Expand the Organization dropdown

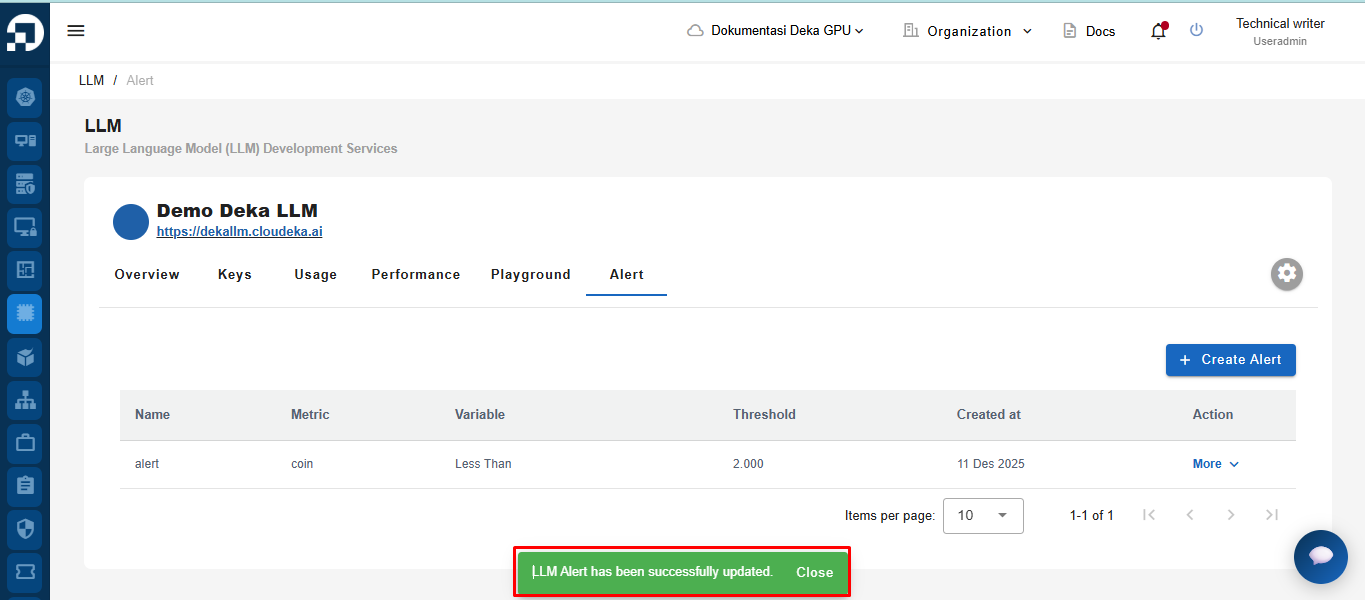pos(967,31)
